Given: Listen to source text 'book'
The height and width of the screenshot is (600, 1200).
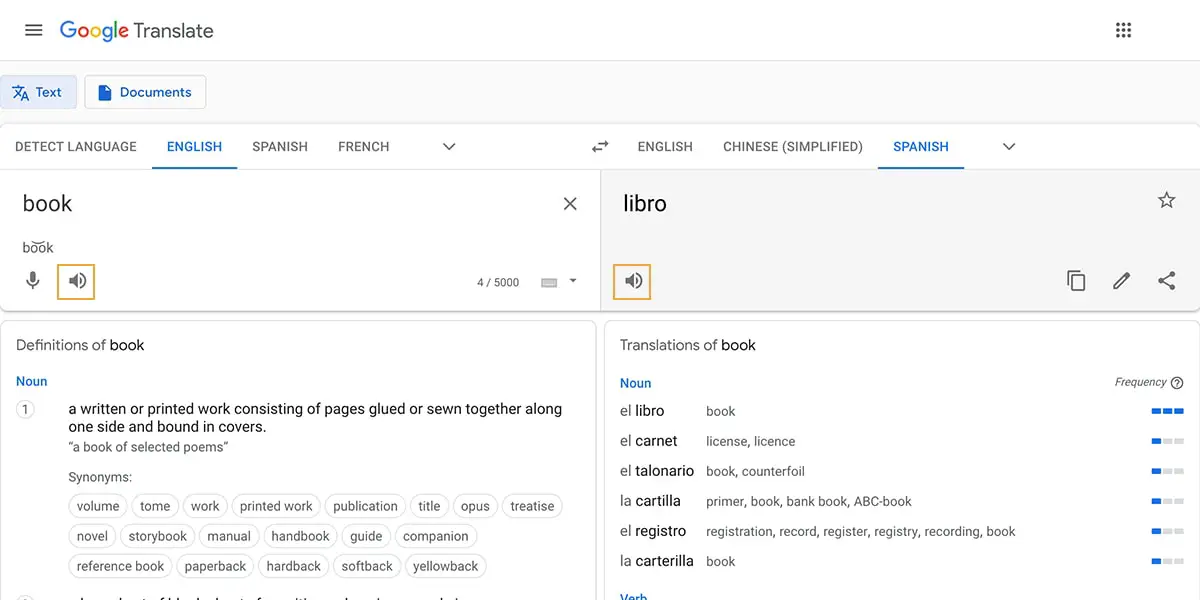Looking at the screenshot, I should click(77, 281).
